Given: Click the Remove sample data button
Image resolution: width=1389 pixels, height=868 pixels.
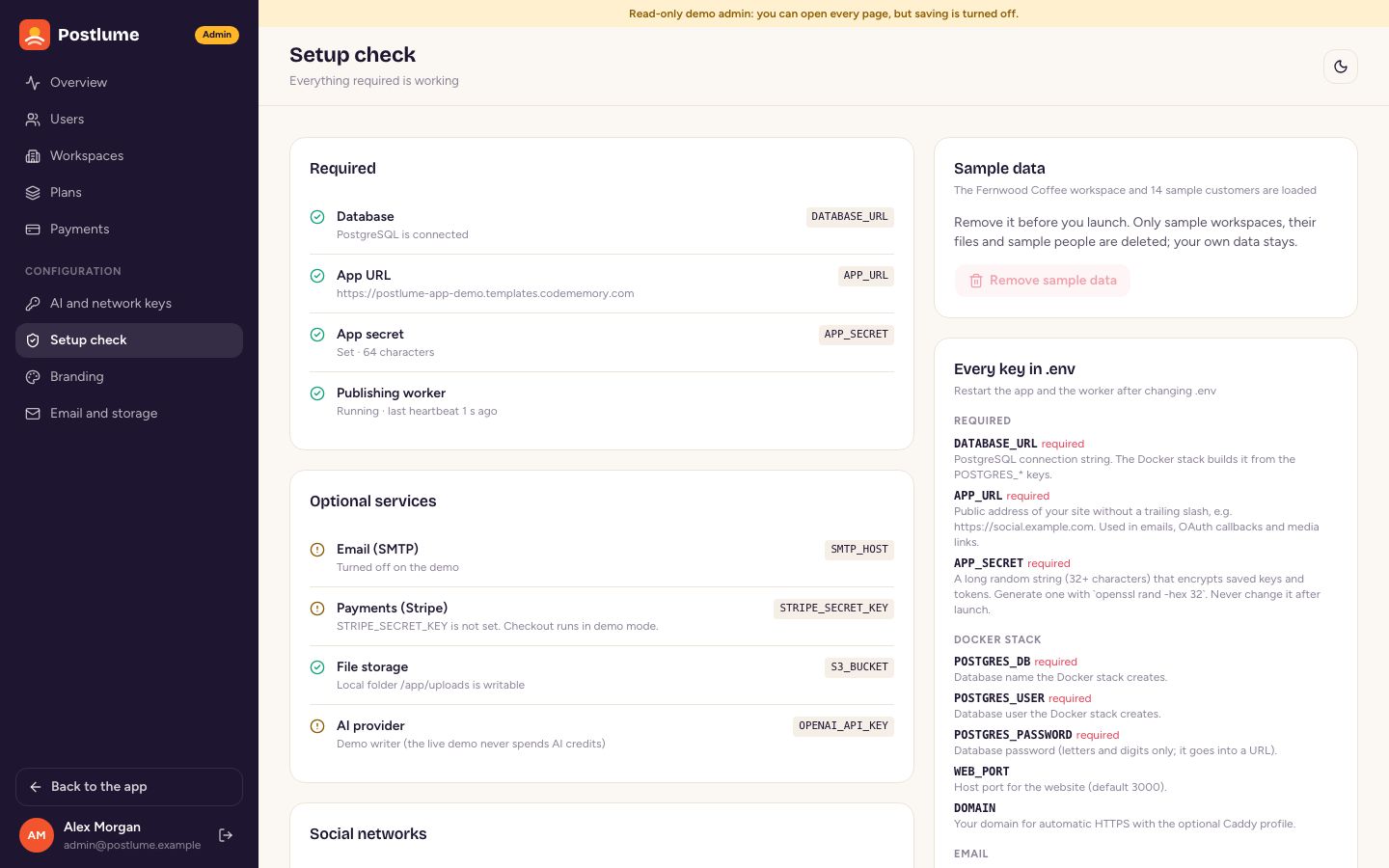Looking at the screenshot, I should (x=1043, y=281).
